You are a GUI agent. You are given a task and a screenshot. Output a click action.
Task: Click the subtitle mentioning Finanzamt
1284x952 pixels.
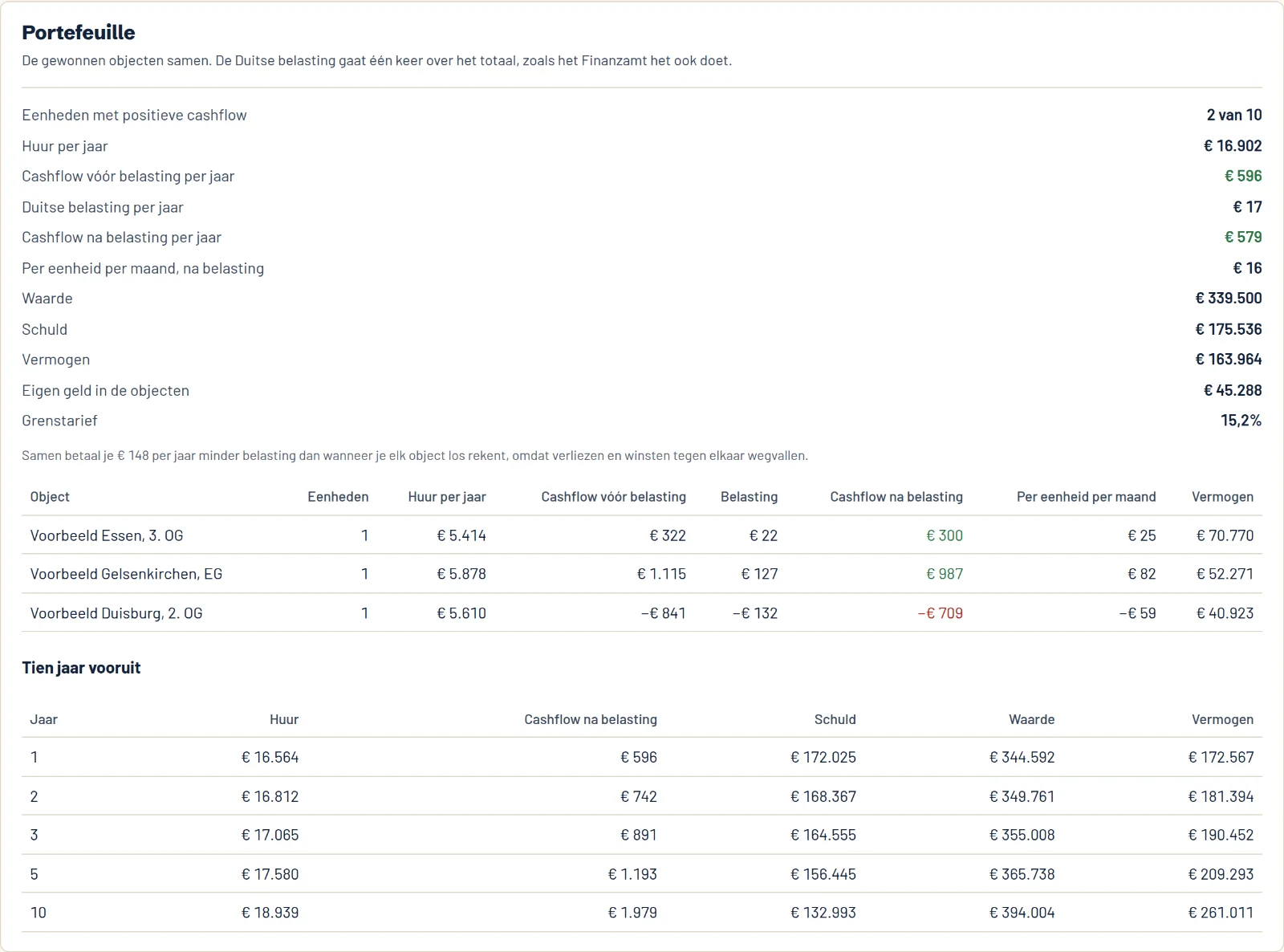tap(376, 60)
